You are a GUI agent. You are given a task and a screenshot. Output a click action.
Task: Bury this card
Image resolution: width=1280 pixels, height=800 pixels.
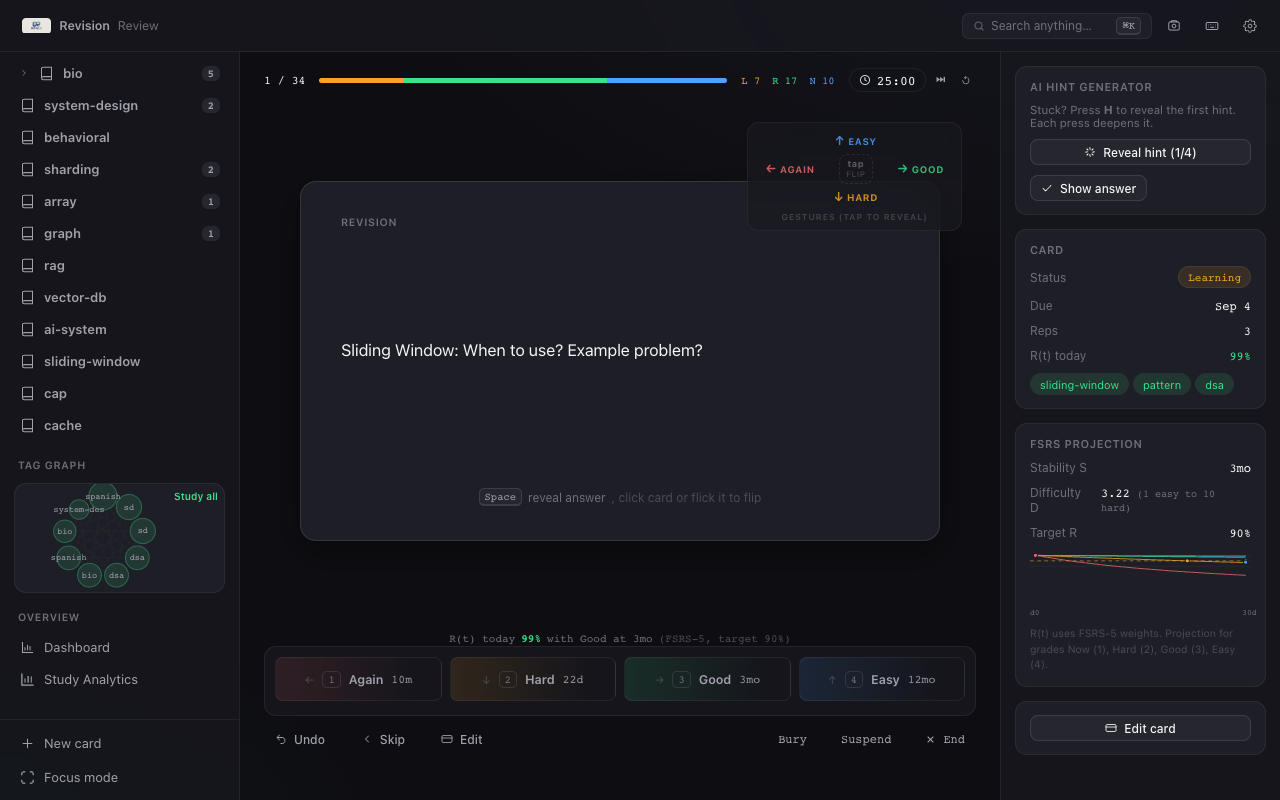[792, 739]
